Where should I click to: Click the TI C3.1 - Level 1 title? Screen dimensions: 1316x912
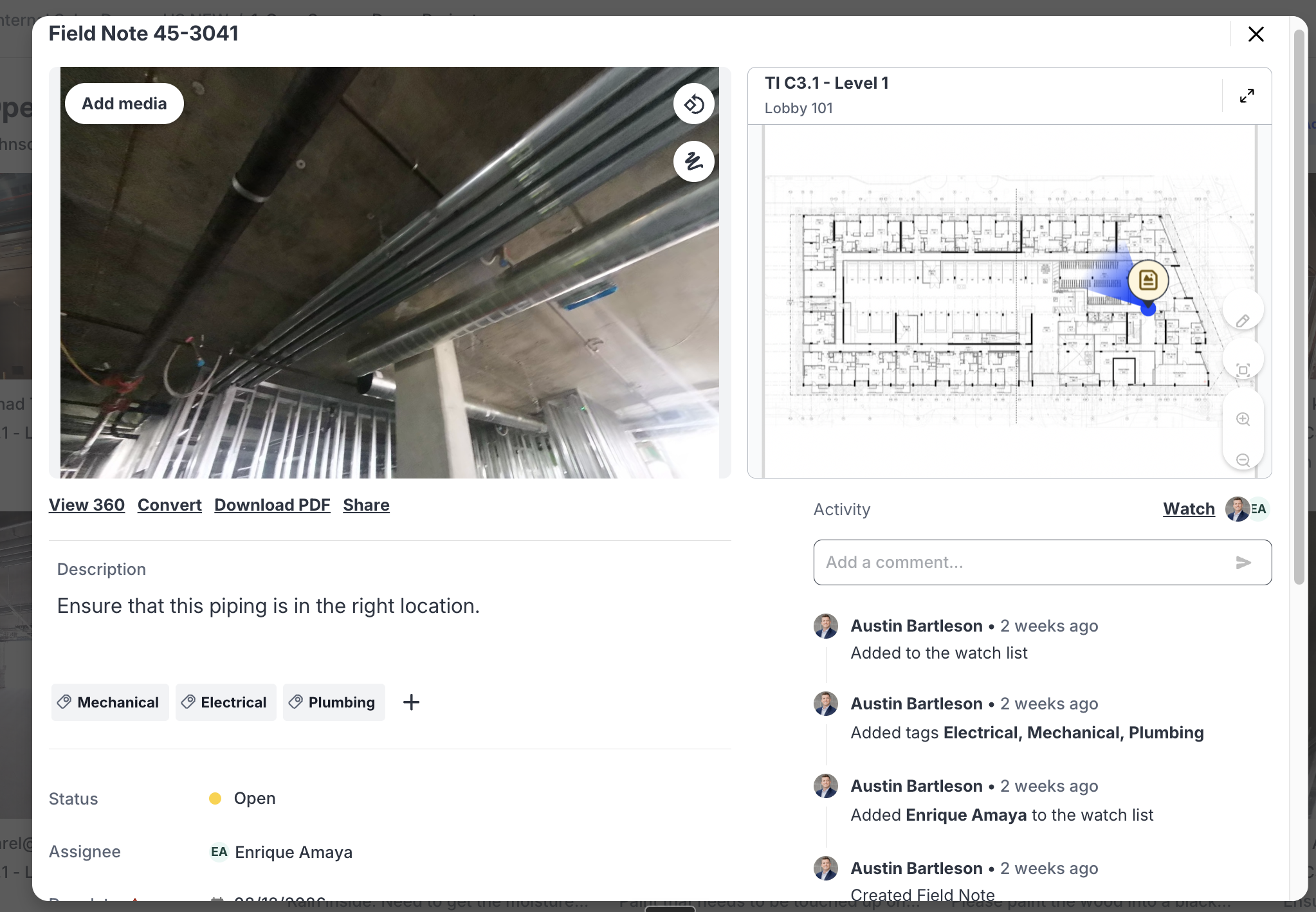(827, 83)
